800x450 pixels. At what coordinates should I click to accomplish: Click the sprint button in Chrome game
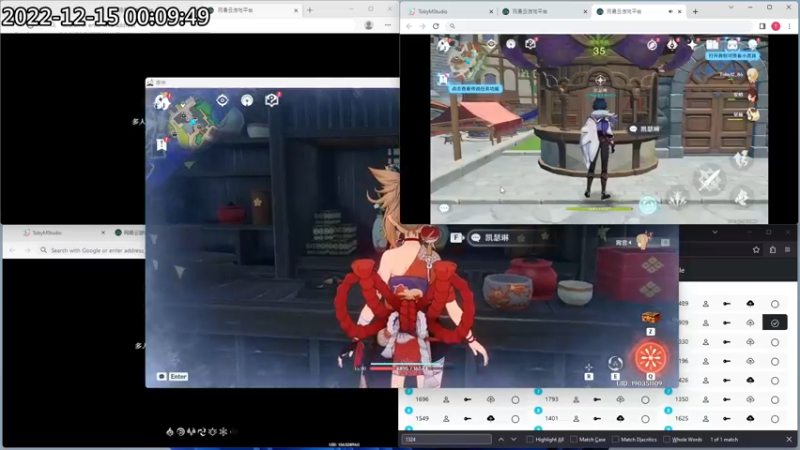coord(742,197)
